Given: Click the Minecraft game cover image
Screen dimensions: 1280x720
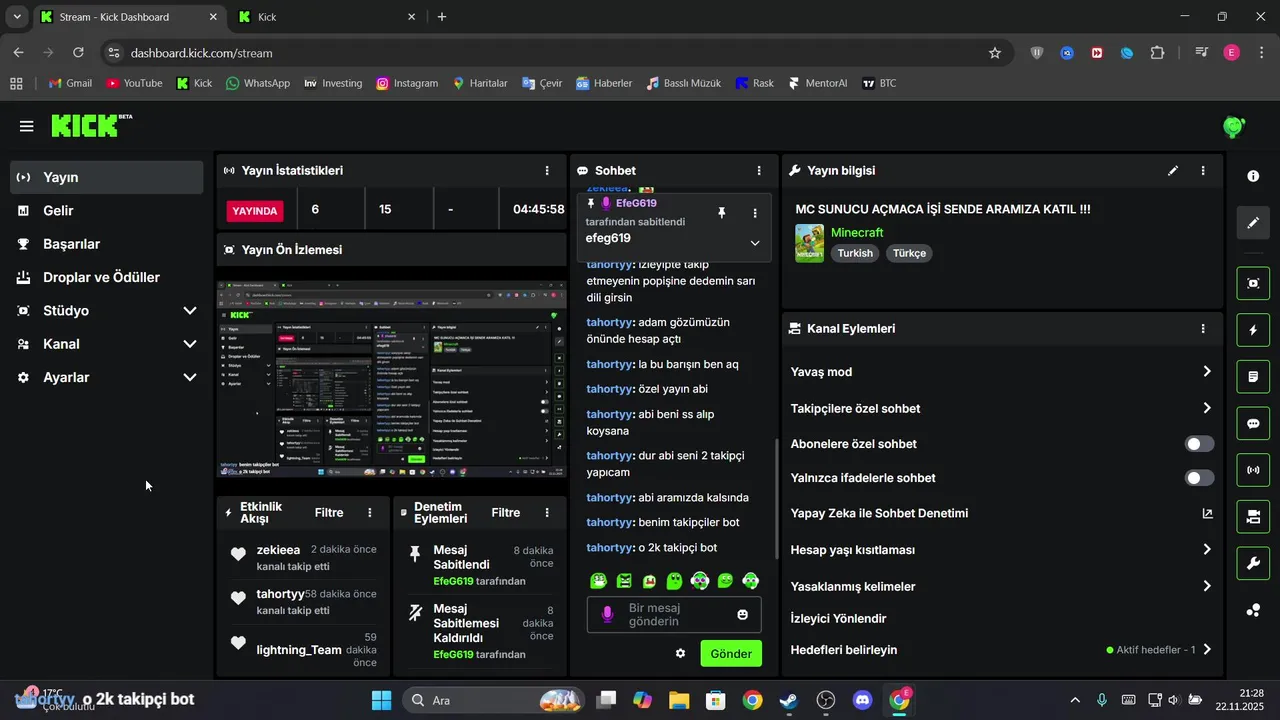Looking at the screenshot, I should (x=809, y=243).
